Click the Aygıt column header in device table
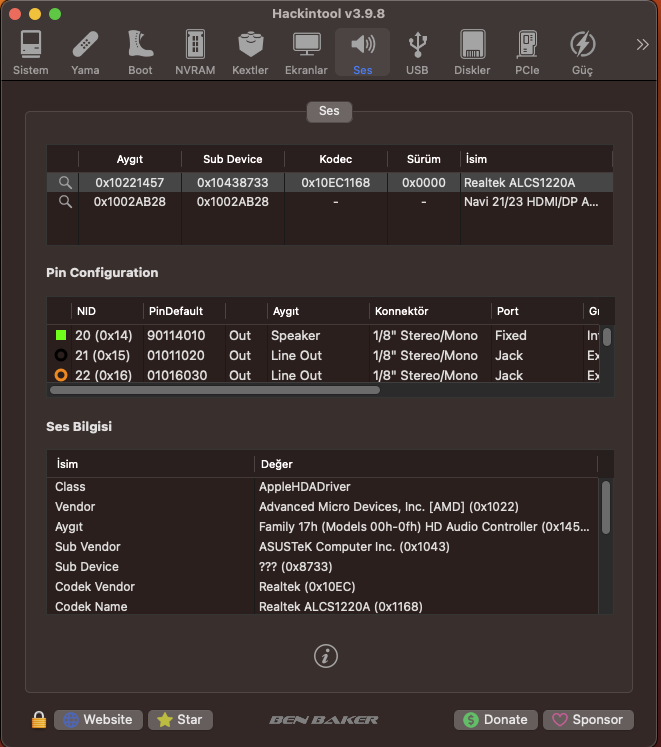 (130, 159)
